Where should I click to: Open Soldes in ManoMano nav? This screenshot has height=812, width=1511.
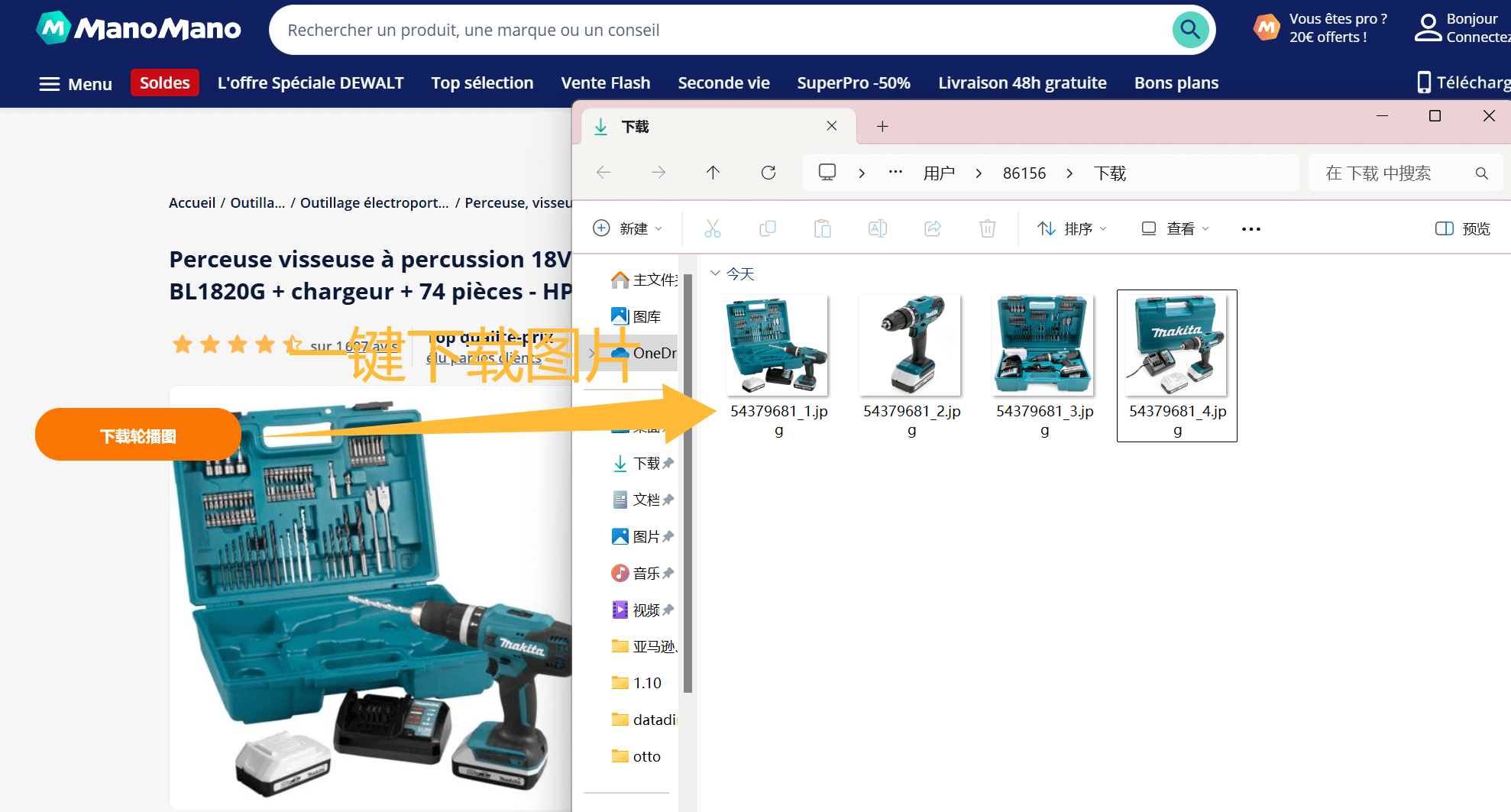[165, 82]
